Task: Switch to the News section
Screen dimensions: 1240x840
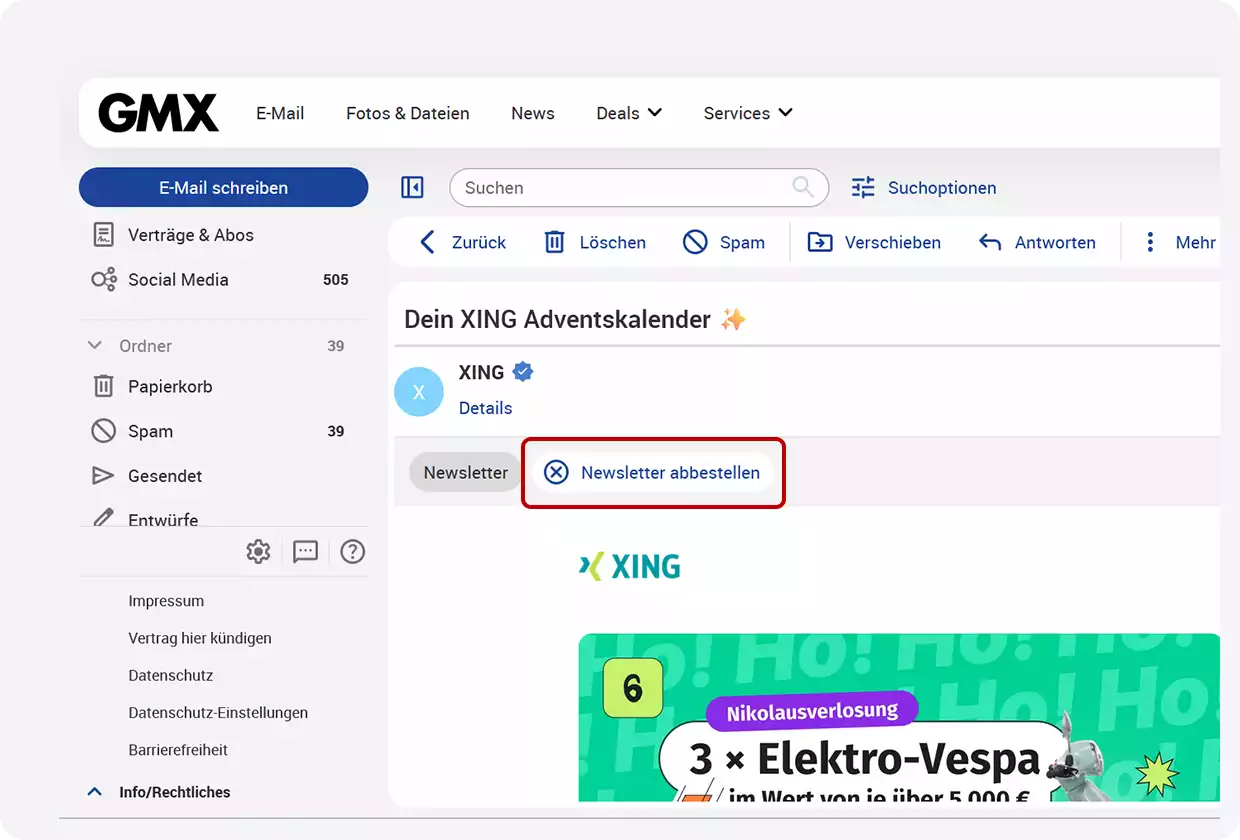Action: (532, 113)
